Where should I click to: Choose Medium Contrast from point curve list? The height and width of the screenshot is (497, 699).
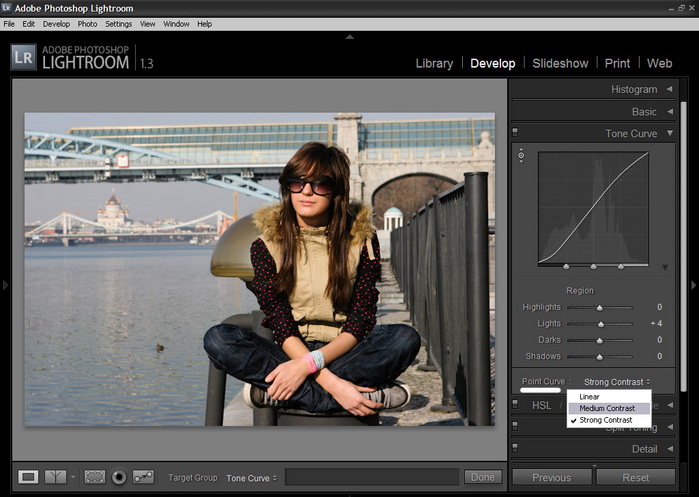(607, 408)
